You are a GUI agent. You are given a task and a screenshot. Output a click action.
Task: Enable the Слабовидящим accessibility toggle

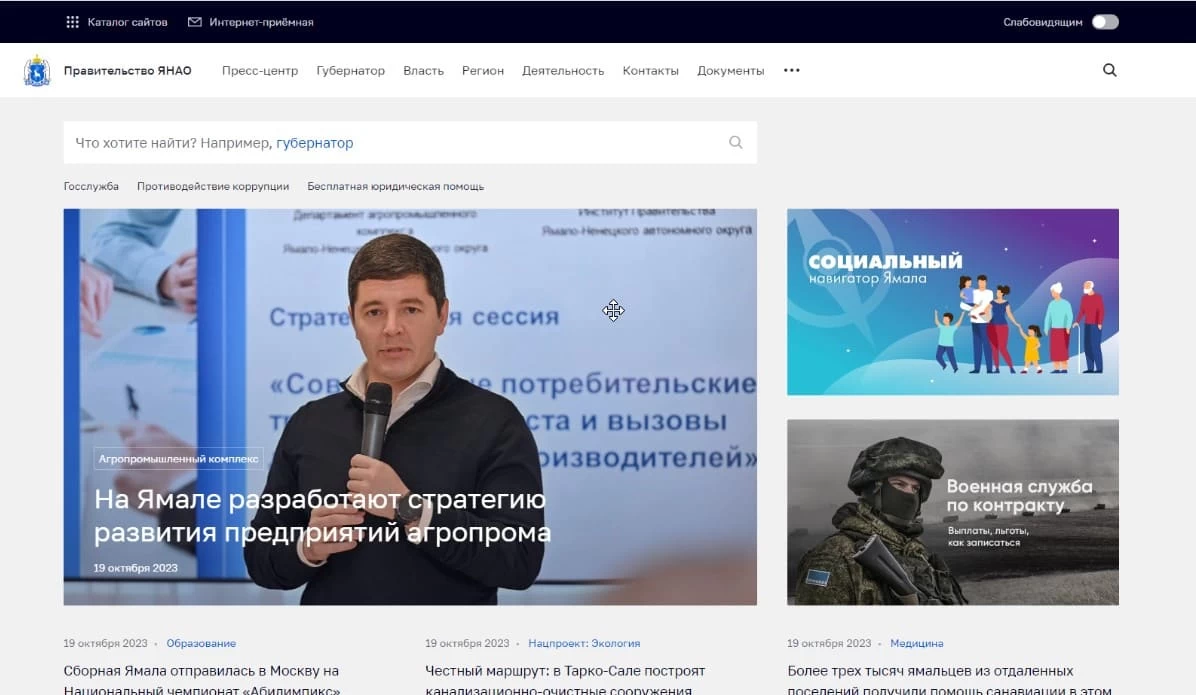click(1107, 20)
